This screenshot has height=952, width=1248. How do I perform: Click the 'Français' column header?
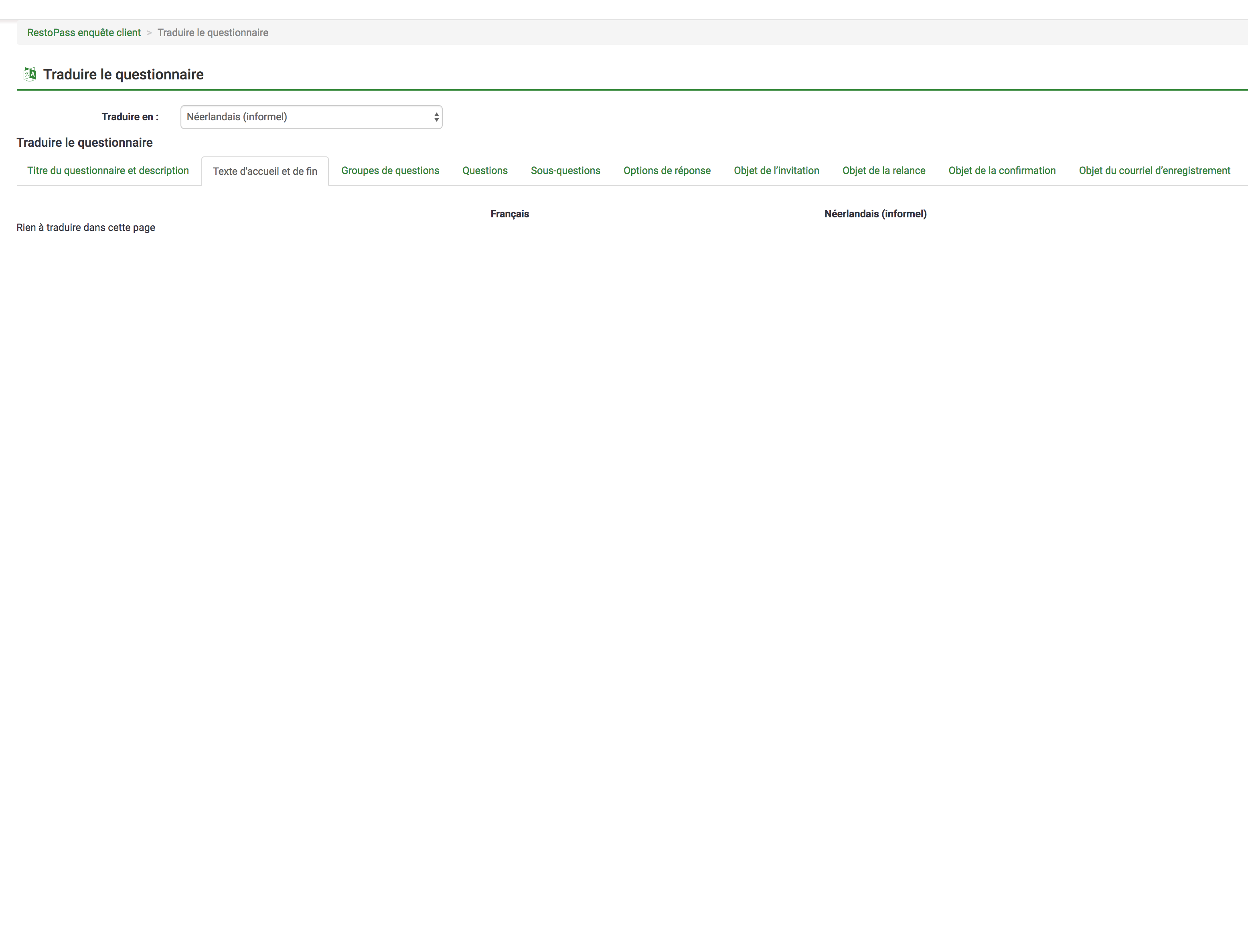[510, 214]
